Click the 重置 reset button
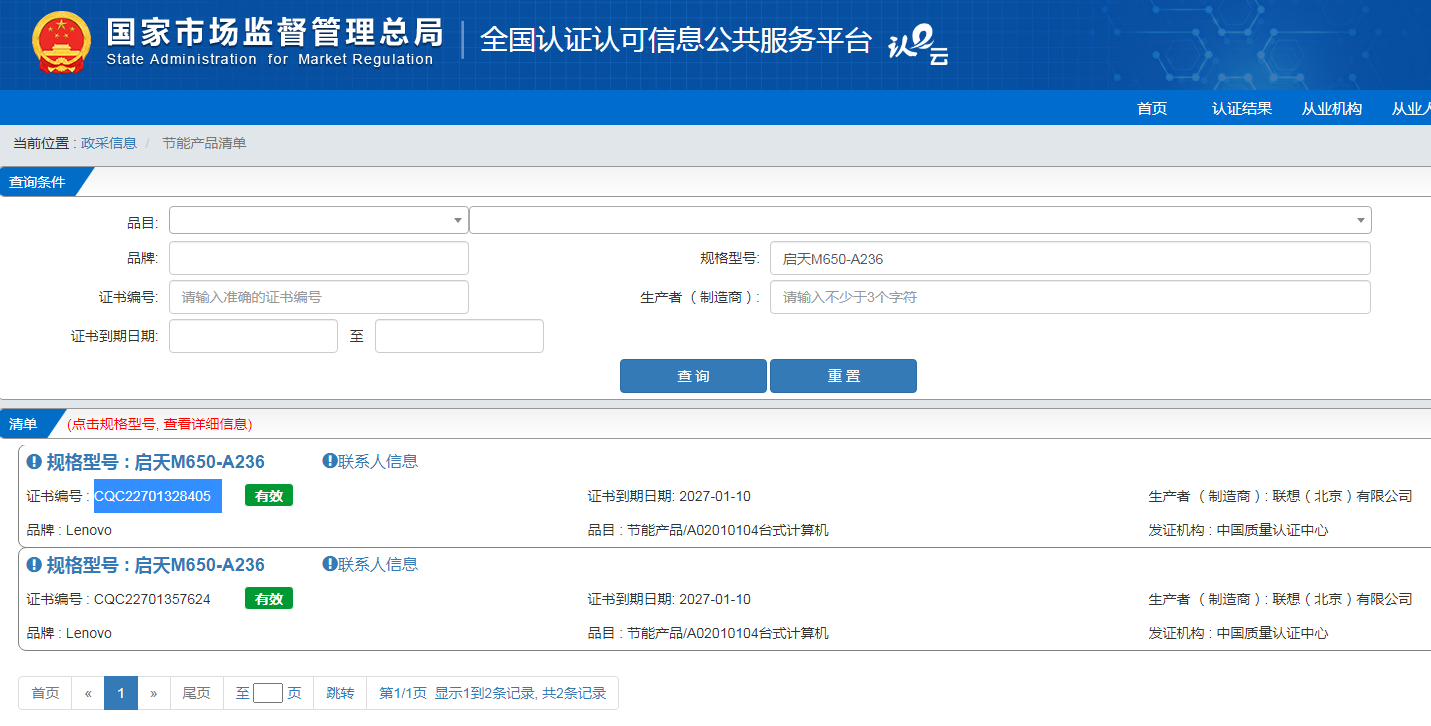The width and height of the screenshot is (1431, 726). tap(843, 376)
